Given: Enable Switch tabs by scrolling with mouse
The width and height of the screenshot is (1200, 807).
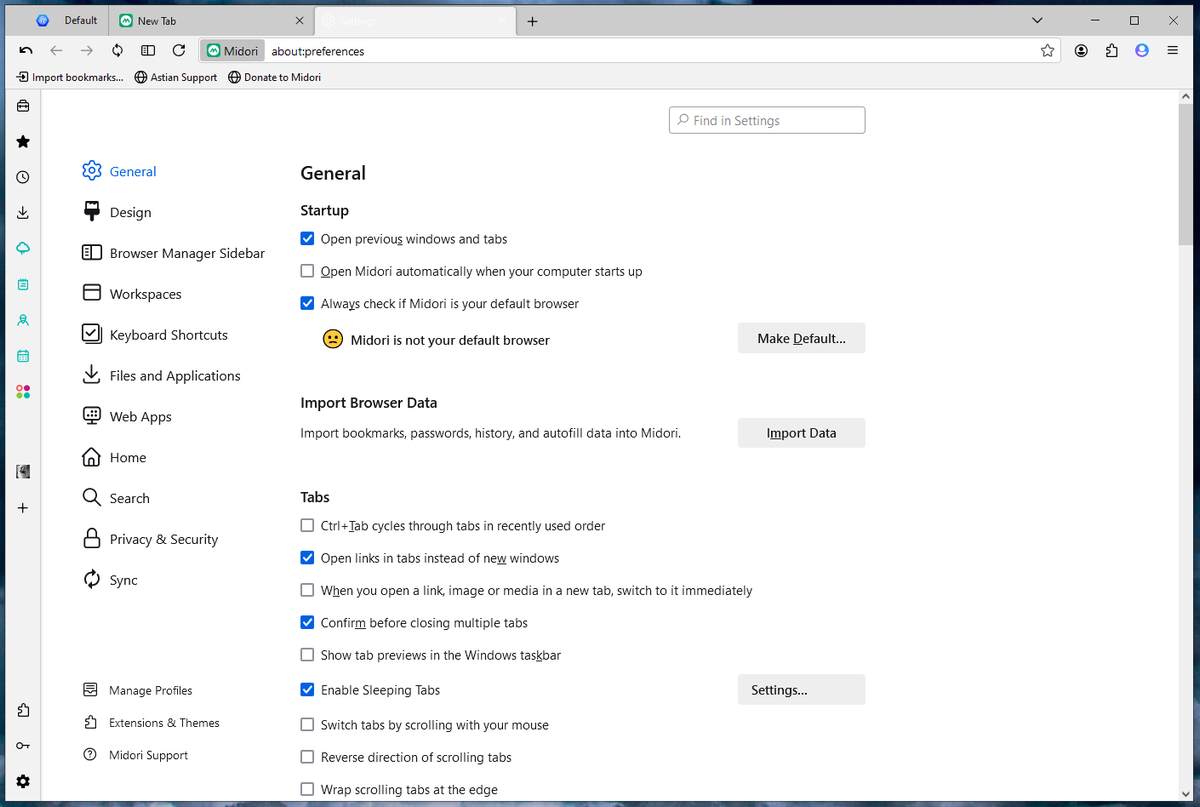Looking at the screenshot, I should pyautogui.click(x=307, y=725).
